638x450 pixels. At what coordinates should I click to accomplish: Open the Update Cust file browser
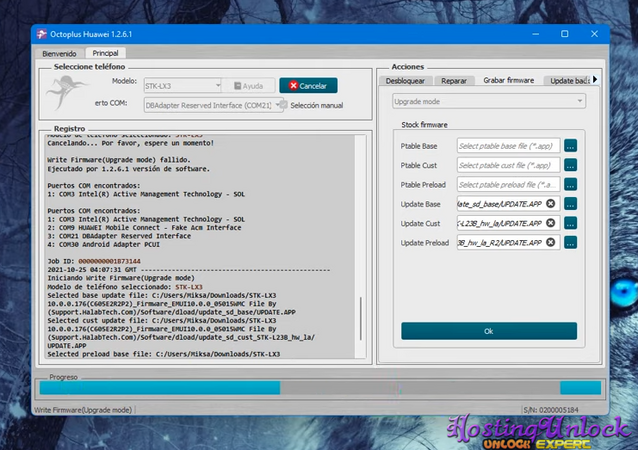click(570, 223)
